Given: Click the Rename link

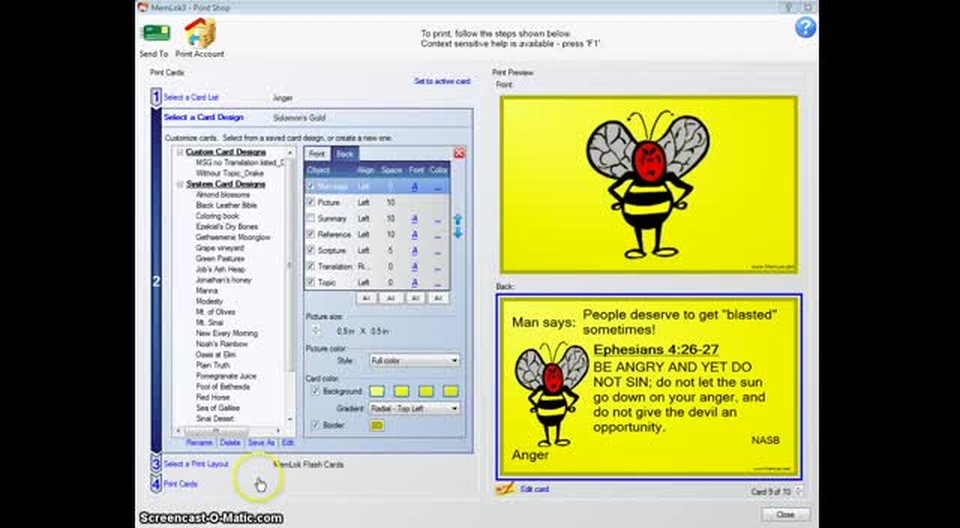Looking at the screenshot, I should [x=199, y=442].
